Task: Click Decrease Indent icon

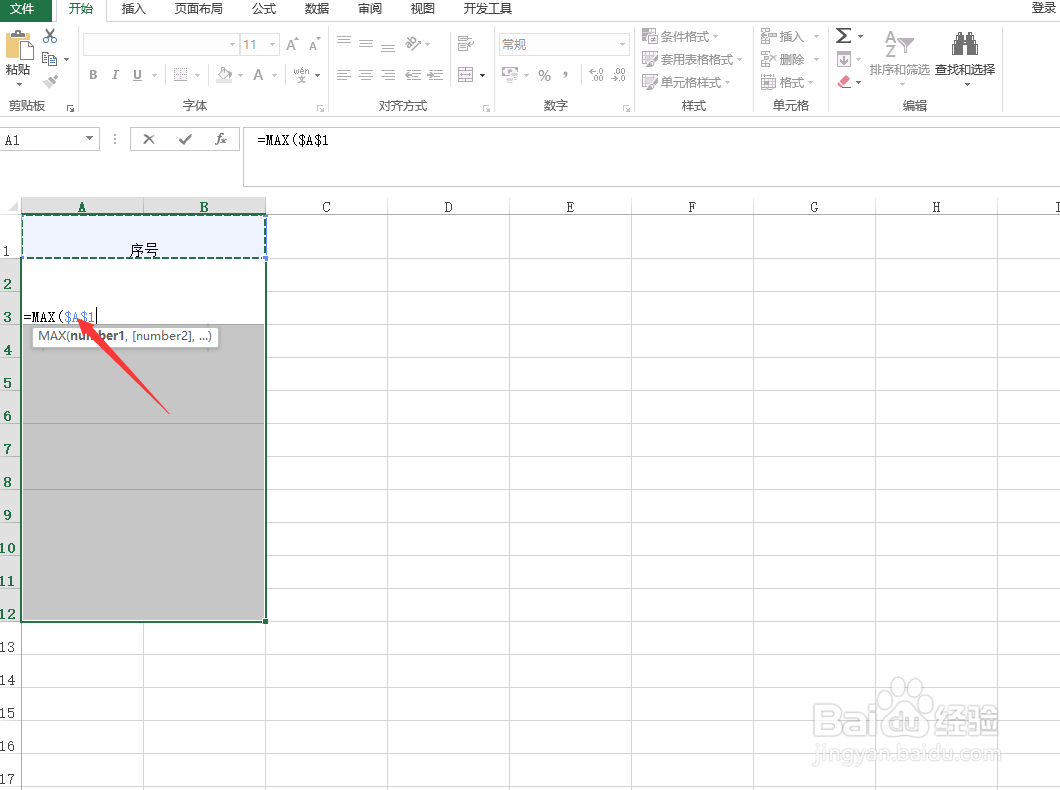Action: pos(413,75)
